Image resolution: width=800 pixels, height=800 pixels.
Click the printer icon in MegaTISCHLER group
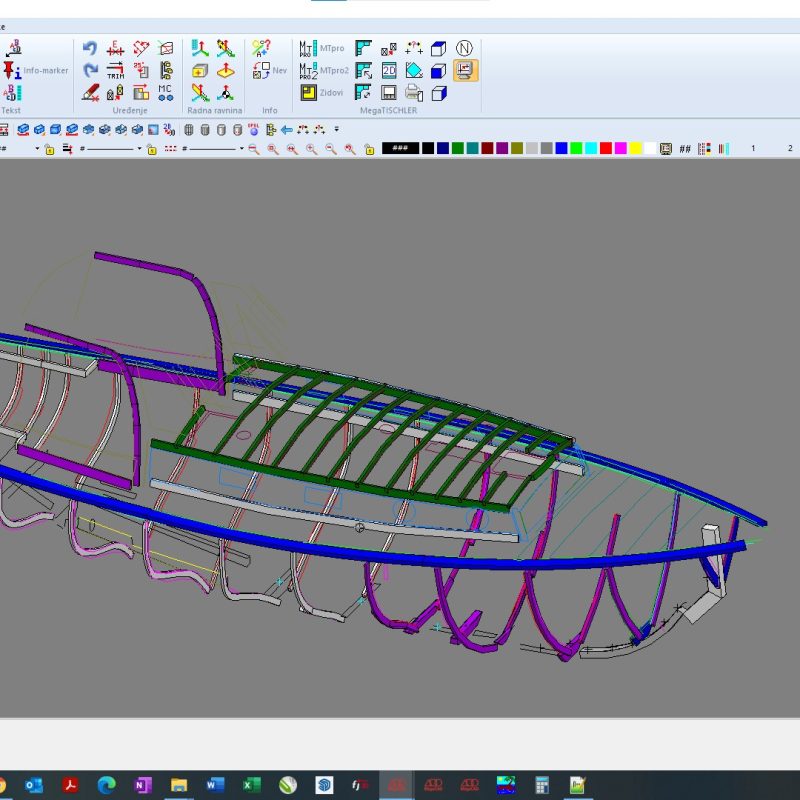pos(413,93)
